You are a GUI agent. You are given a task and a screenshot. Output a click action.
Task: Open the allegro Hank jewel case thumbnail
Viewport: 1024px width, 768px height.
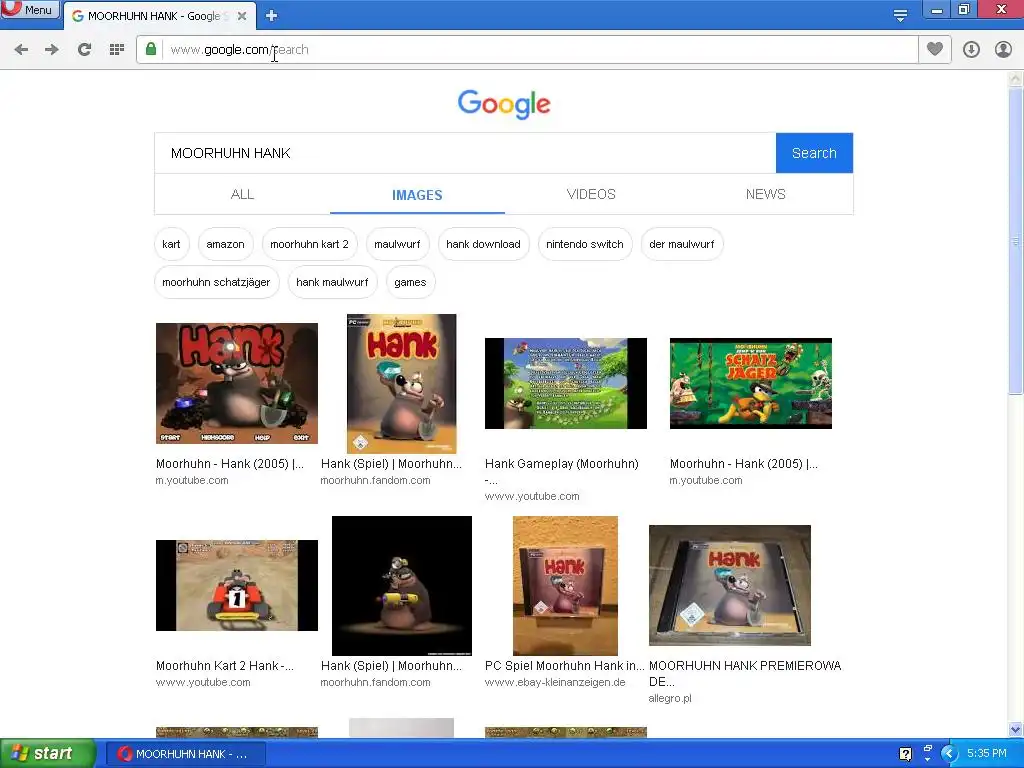pos(730,585)
